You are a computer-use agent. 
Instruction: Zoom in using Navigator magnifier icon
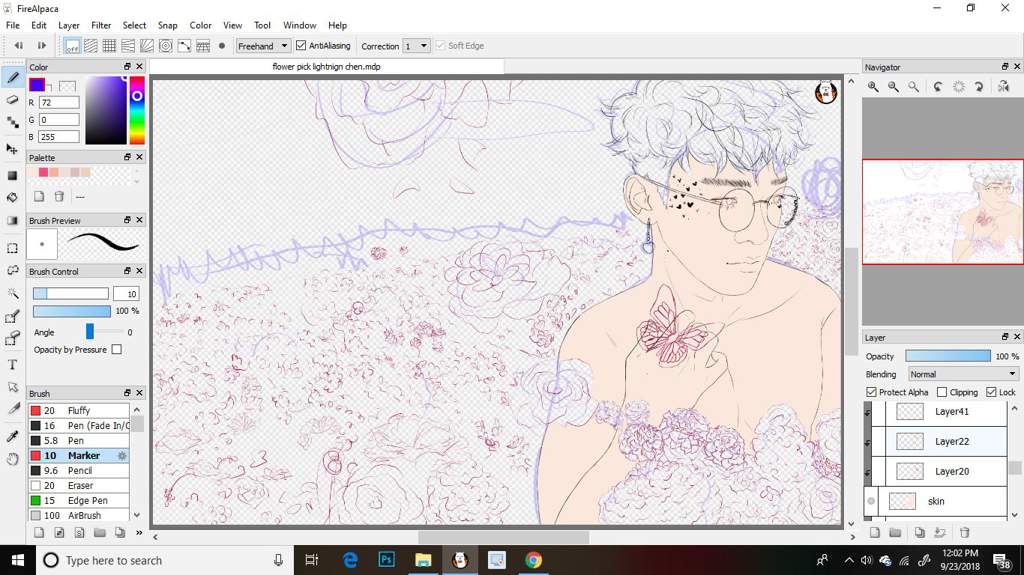(x=873, y=86)
